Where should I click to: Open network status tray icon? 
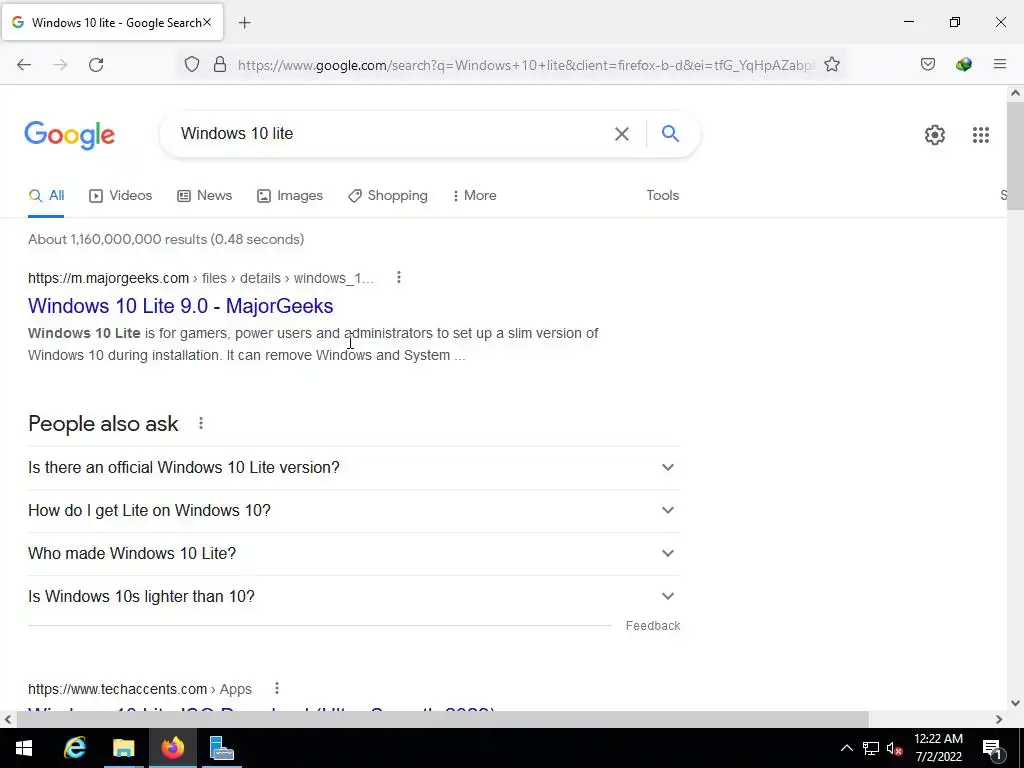pyautogui.click(x=871, y=748)
